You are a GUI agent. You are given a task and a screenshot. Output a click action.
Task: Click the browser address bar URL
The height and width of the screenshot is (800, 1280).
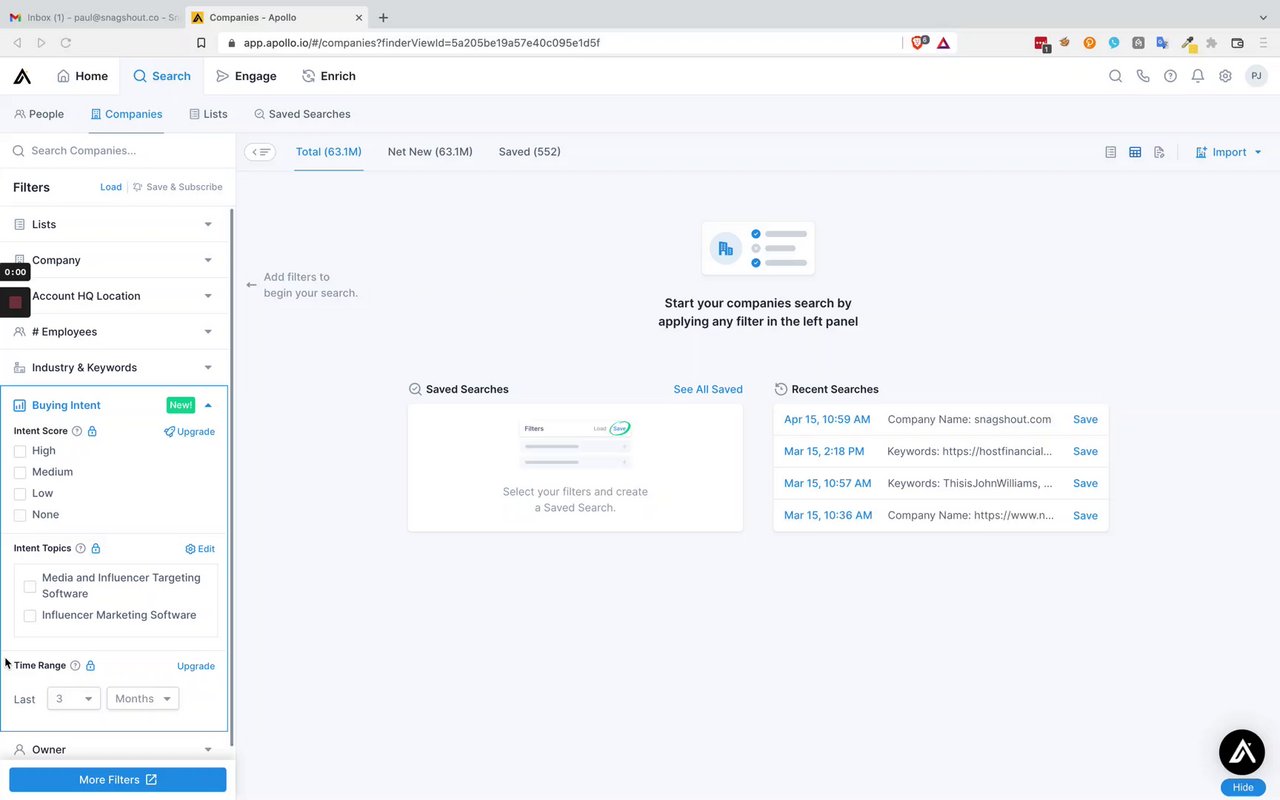[x=421, y=43]
